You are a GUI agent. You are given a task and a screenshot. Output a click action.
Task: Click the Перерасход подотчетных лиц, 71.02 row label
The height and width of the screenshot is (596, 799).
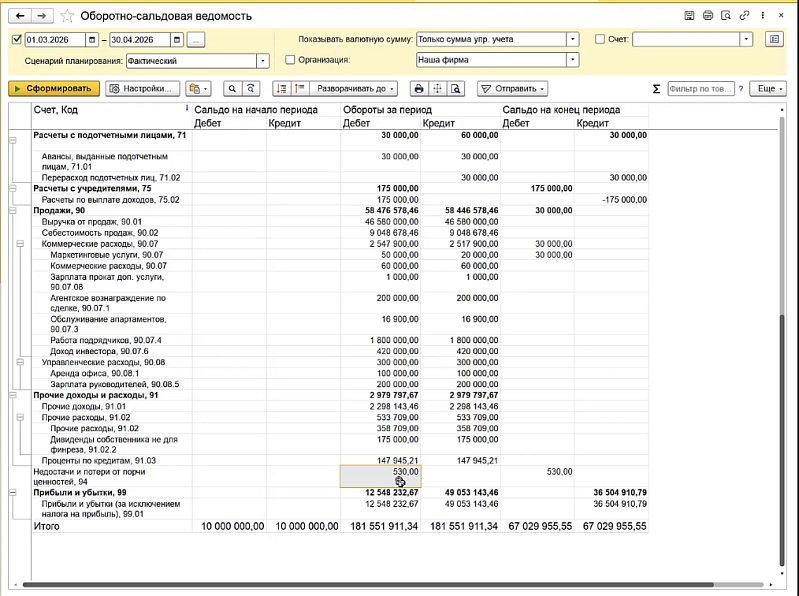point(111,178)
